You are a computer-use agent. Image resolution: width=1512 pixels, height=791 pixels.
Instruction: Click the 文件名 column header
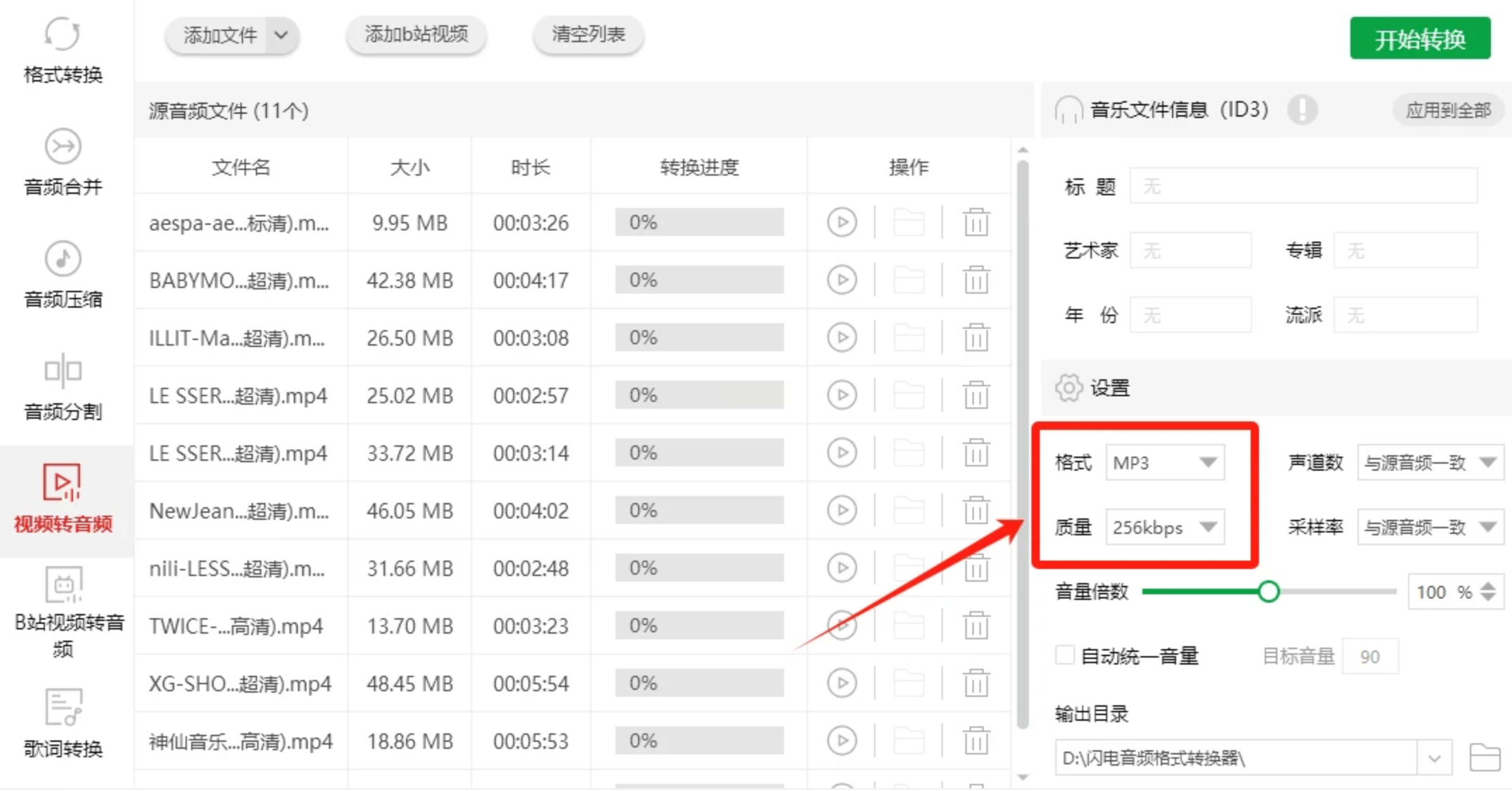[241, 167]
